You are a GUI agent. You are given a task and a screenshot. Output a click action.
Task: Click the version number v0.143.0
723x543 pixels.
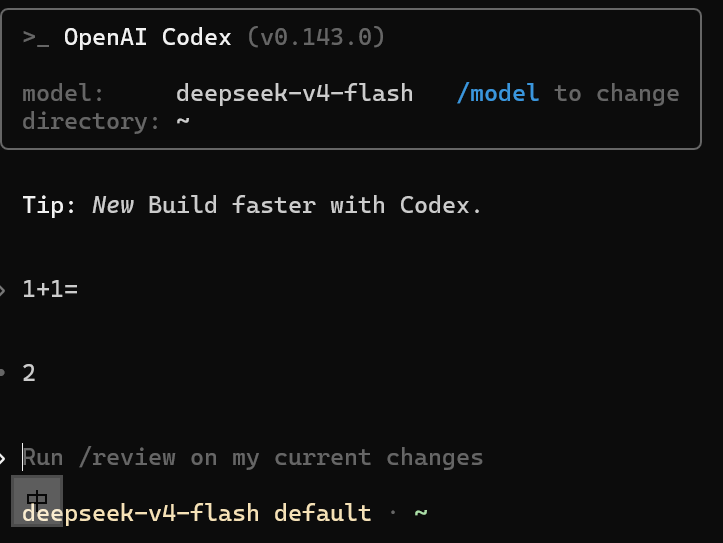point(316,37)
